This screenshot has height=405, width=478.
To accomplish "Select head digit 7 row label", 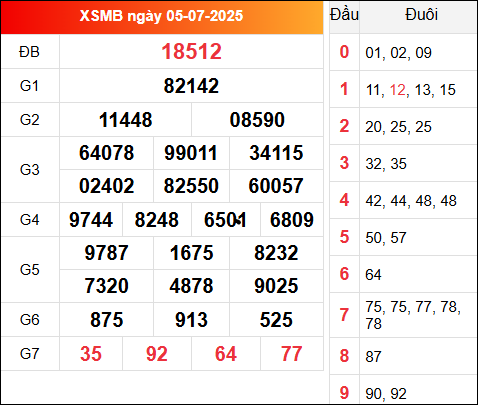I will [x=344, y=315].
